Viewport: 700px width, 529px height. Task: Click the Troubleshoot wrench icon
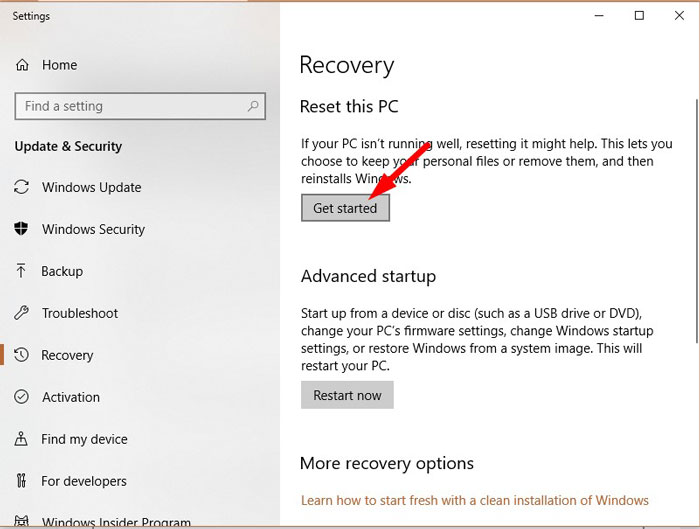[x=21, y=312]
